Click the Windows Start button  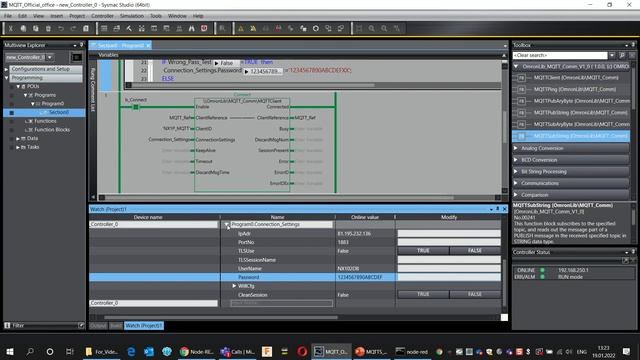coord(10,351)
